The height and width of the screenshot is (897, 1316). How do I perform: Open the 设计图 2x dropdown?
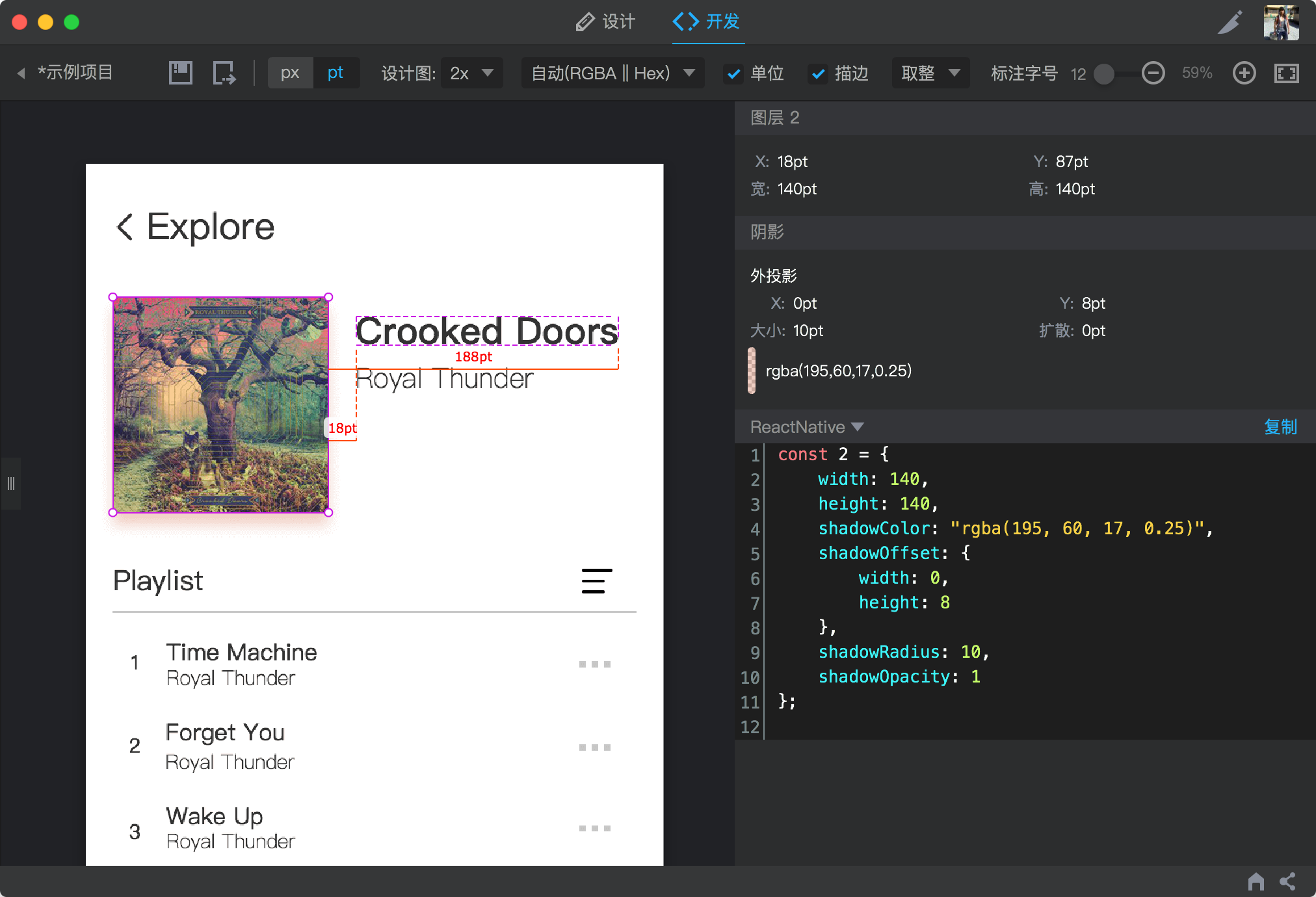click(471, 73)
